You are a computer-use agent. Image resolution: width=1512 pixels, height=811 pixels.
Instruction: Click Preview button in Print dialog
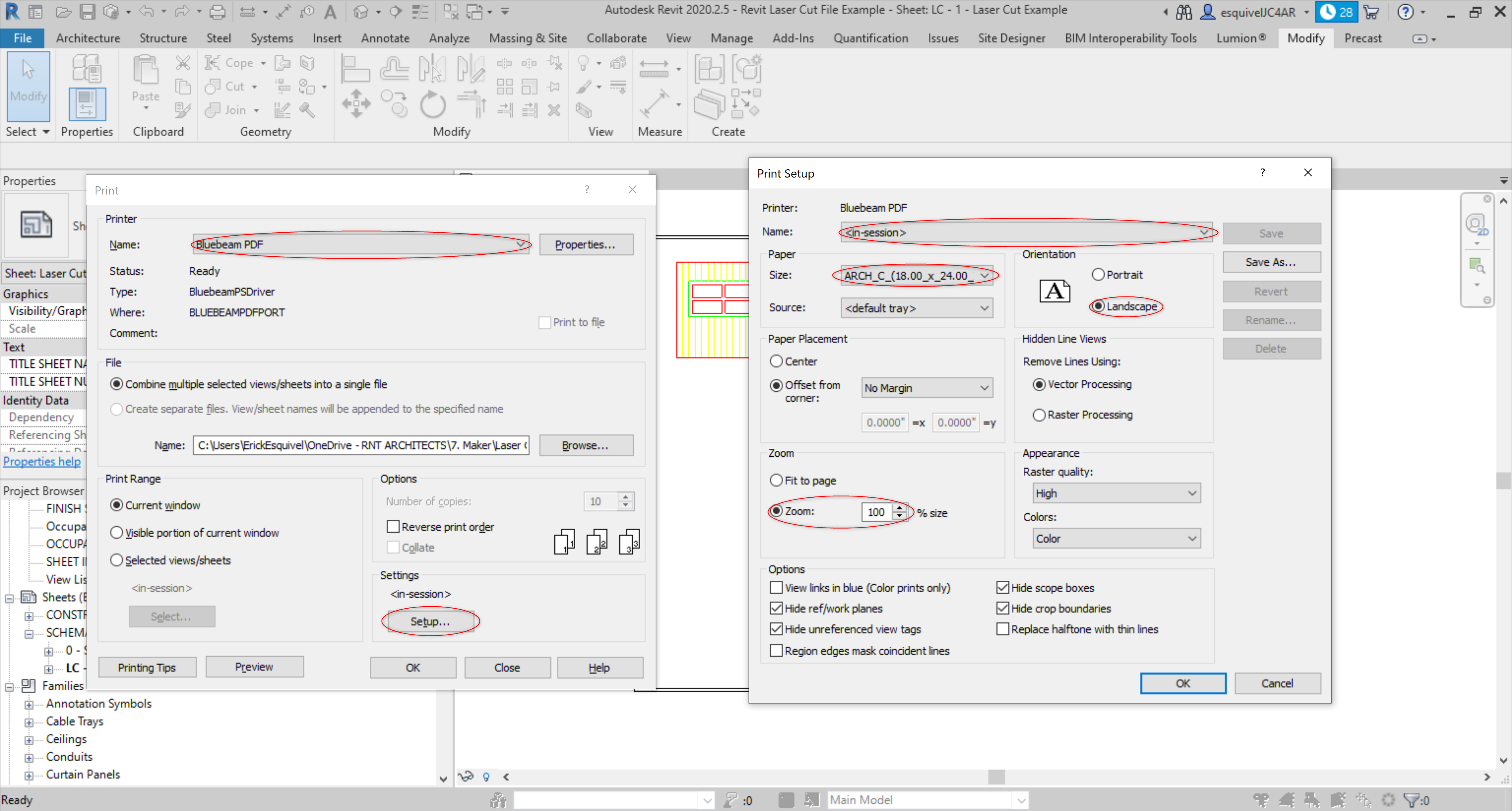click(254, 667)
